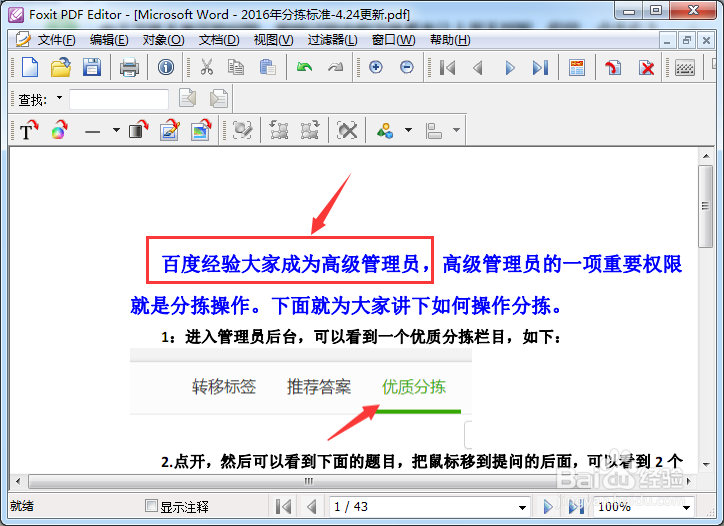Zoom out with the minus magnifier icon

[407, 67]
